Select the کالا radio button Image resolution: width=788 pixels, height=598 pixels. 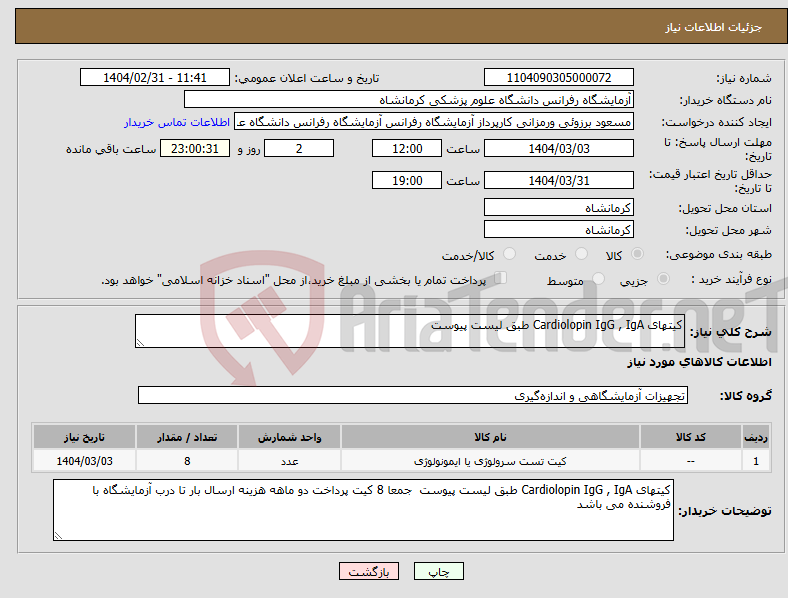(637, 254)
